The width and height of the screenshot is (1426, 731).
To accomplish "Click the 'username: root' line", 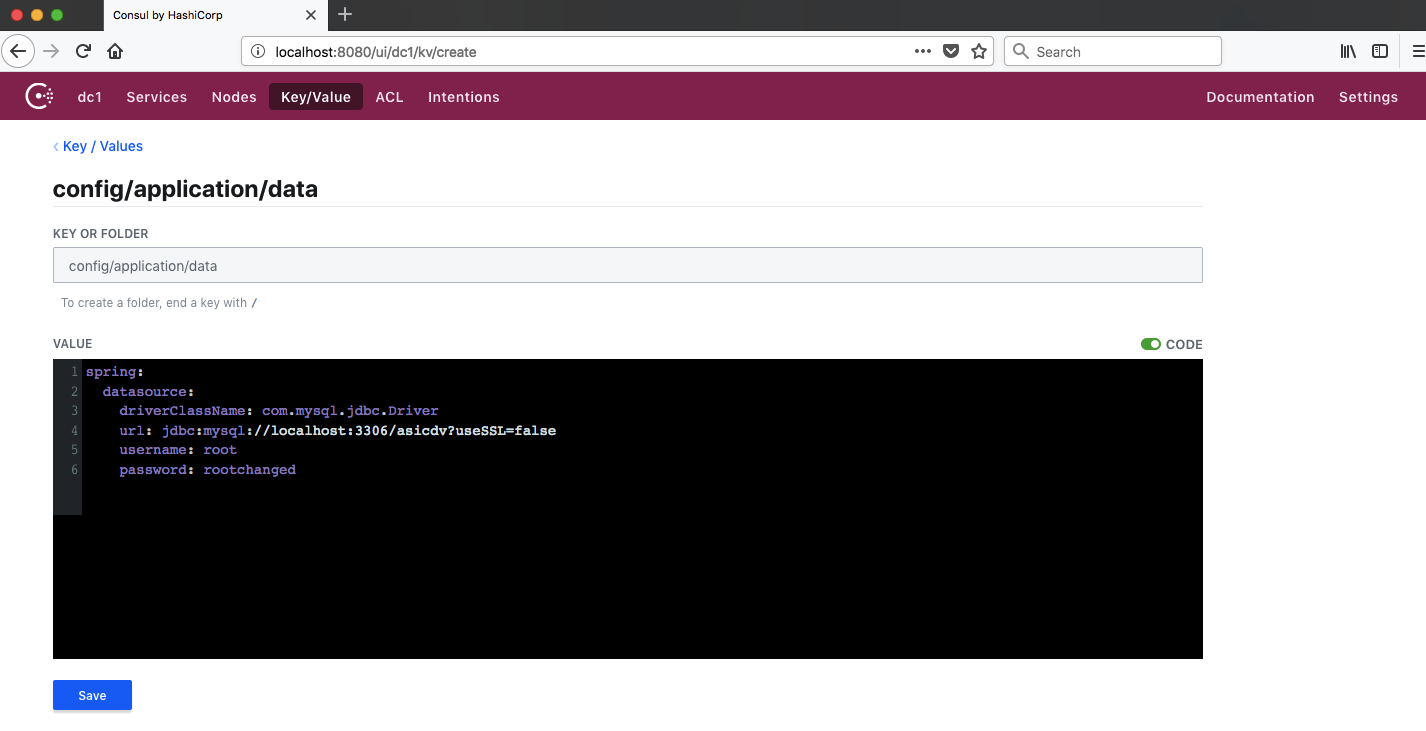I will pyautogui.click(x=178, y=450).
